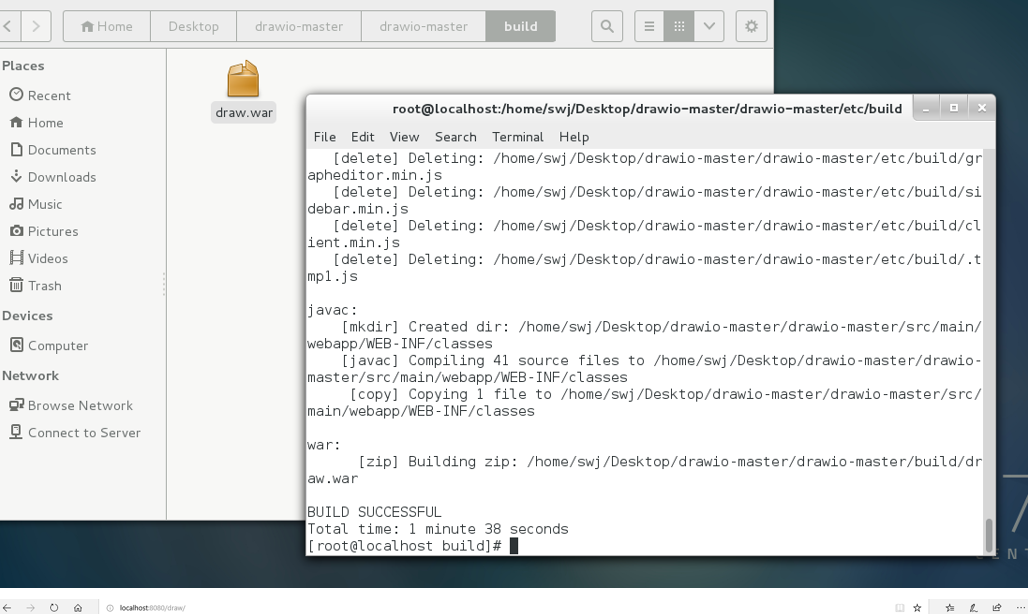Open the gear settings menu
Image resolution: width=1028 pixels, height=614 pixels.
tap(751, 26)
